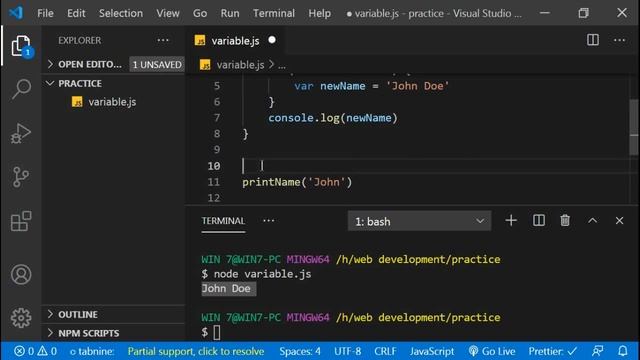Change line ending via CRLF

(x=385, y=351)
